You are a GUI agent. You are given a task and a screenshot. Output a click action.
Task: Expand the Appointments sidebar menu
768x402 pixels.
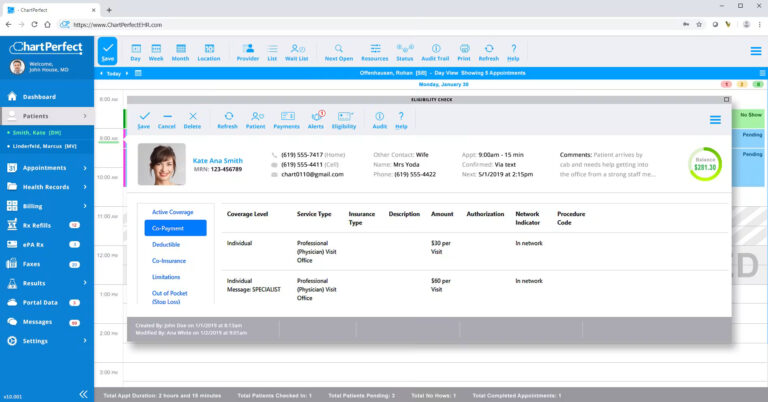(x=47, y=168)
